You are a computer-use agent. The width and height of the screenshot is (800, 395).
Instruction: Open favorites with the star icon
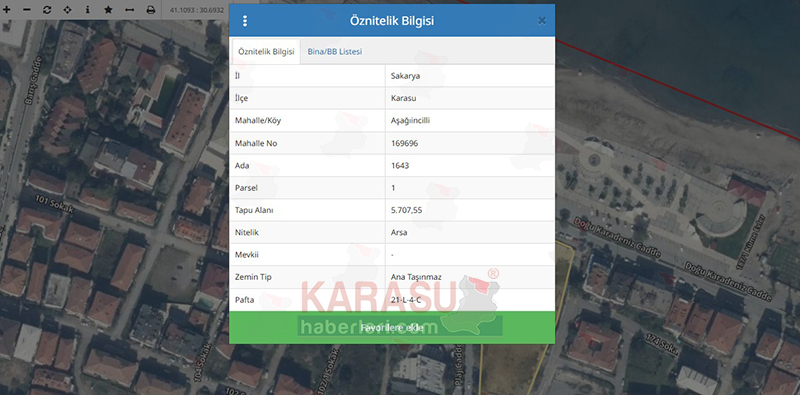click(x=108, y=10)
